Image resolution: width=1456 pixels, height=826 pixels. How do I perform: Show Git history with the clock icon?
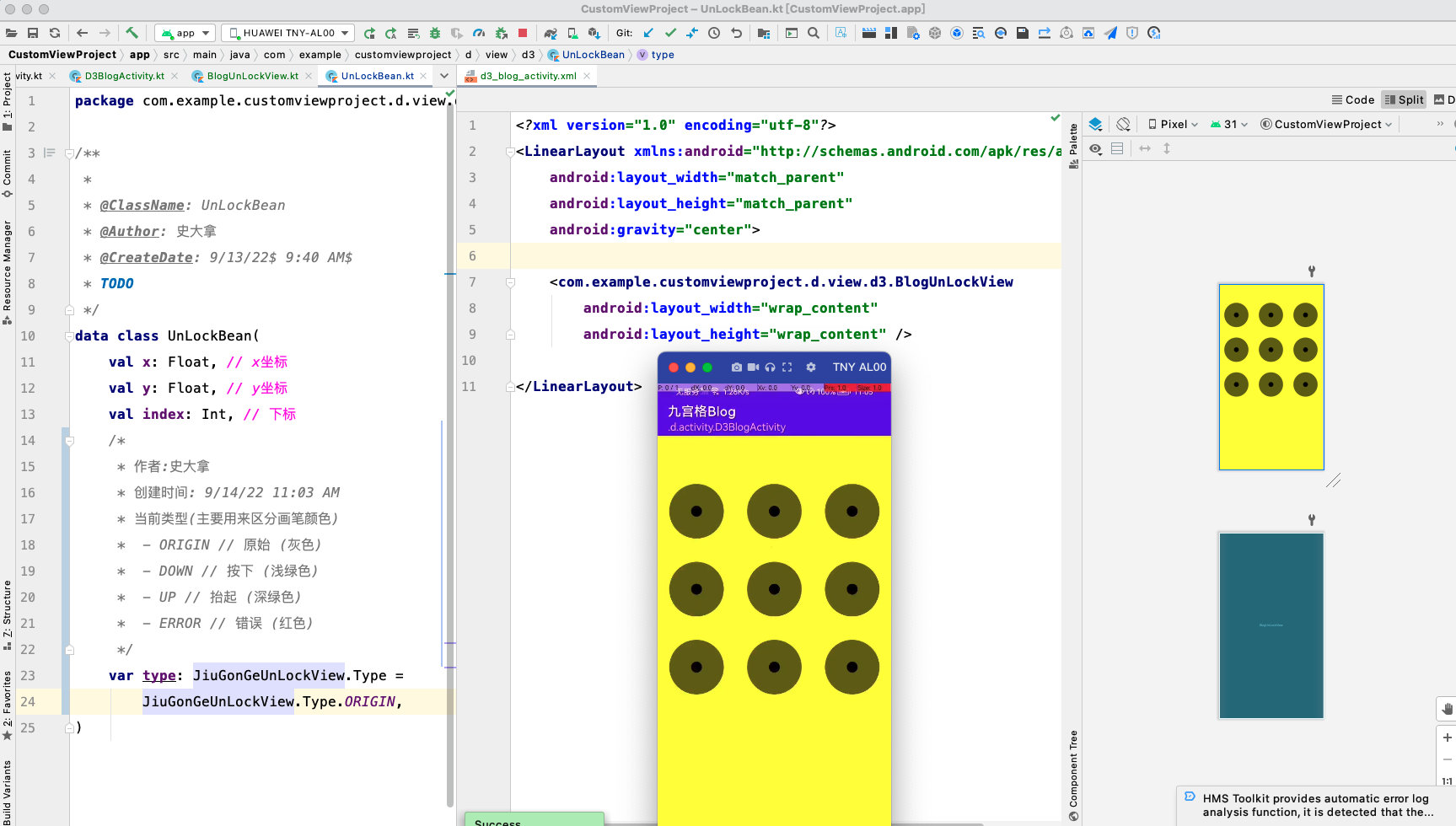click(714, 33)
